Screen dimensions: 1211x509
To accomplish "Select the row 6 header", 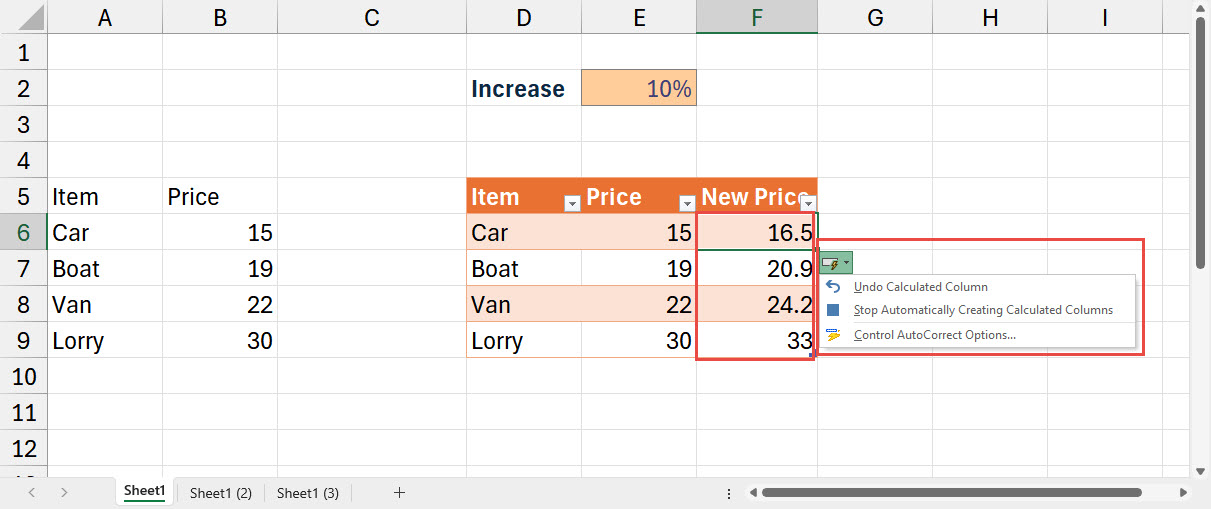I will [x=24, y=233].
